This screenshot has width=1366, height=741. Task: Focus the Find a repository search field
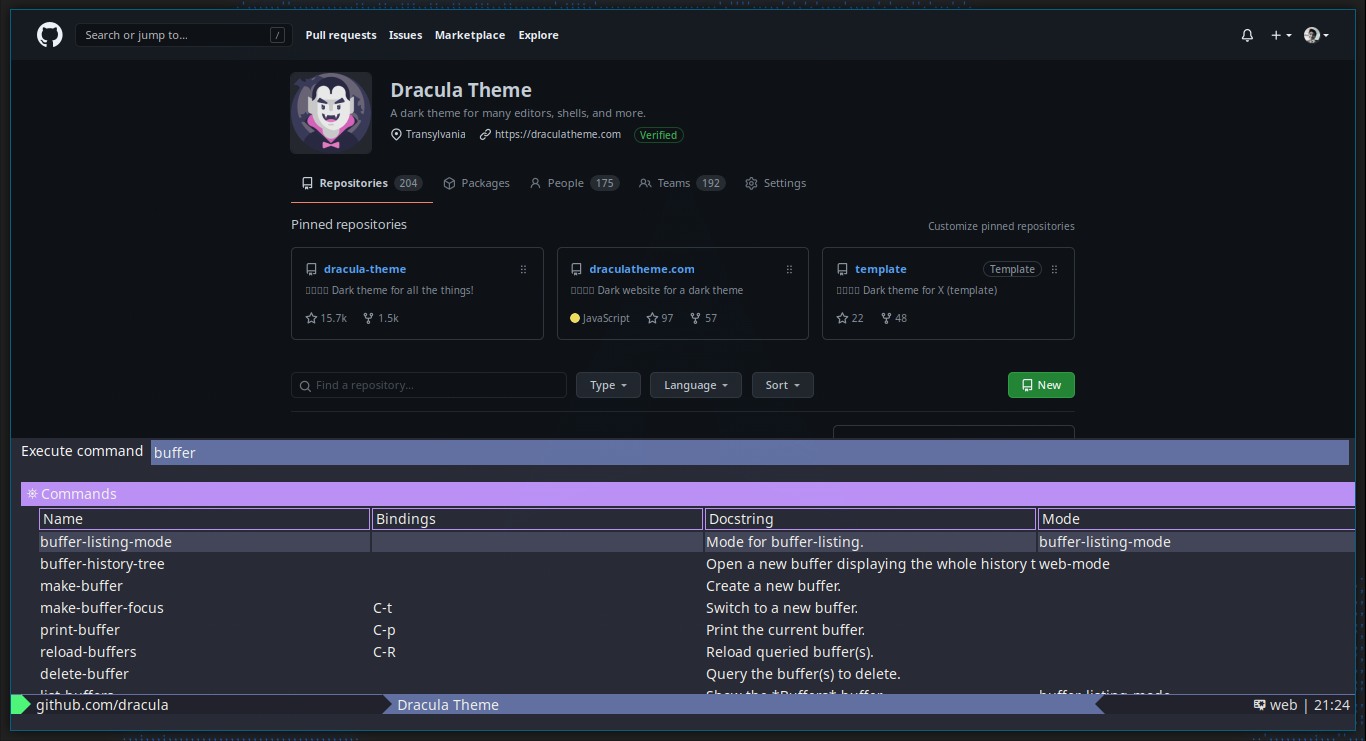(x=429, y=385)
